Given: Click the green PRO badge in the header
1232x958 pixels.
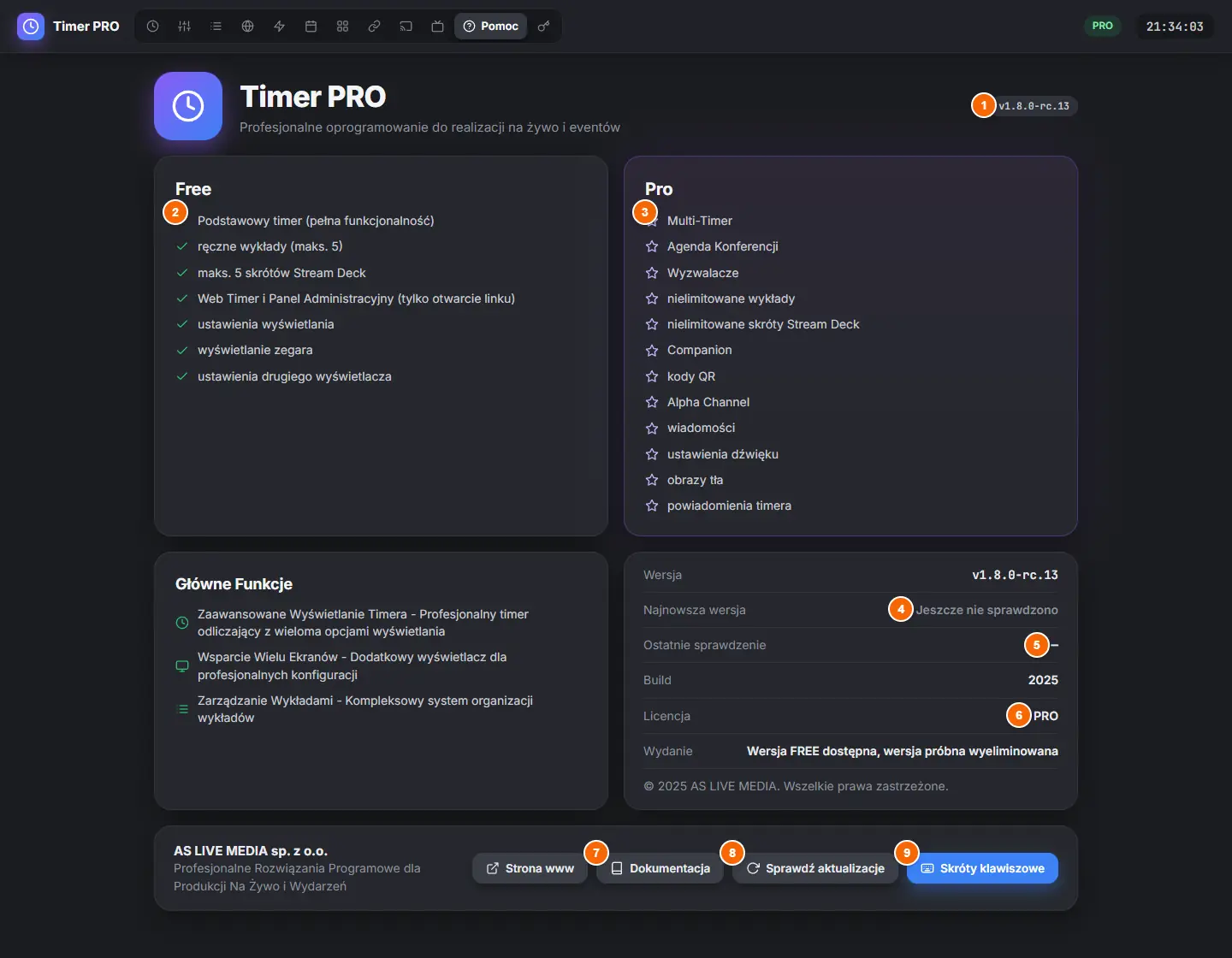Looking at the screenshot, I should click(x=1103, y=26).
